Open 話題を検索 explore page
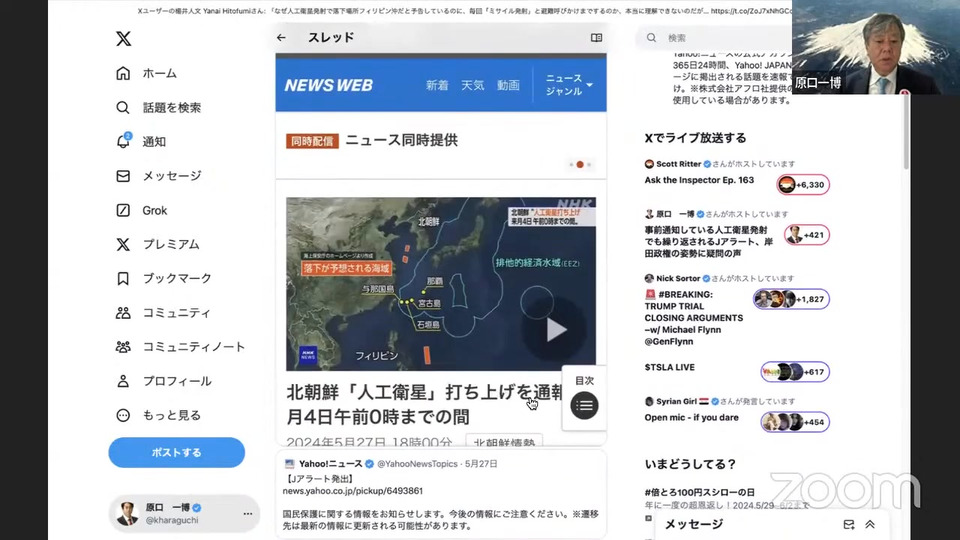Viewport: 960px width, 540px height. (x=159, y=108)
